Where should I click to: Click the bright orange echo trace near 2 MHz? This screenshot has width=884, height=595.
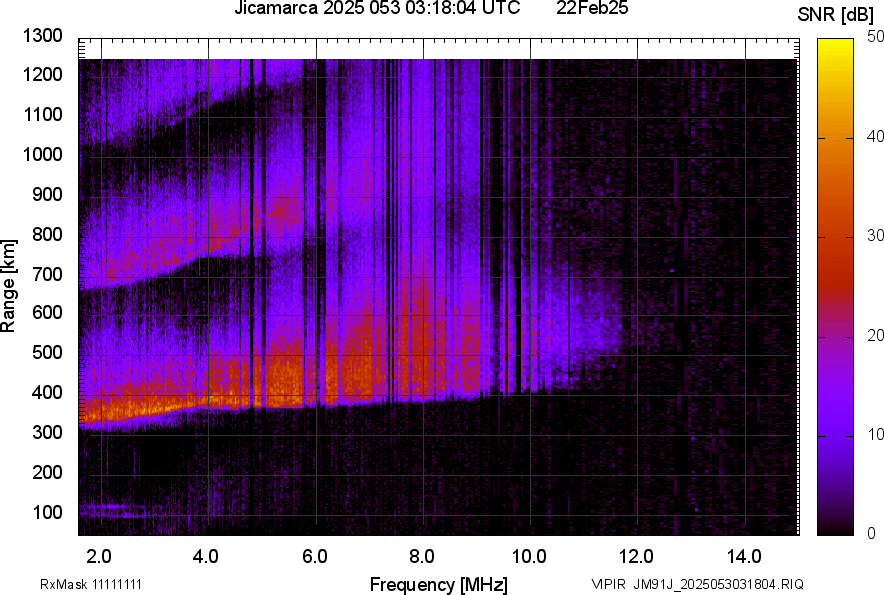pos(110,408)
